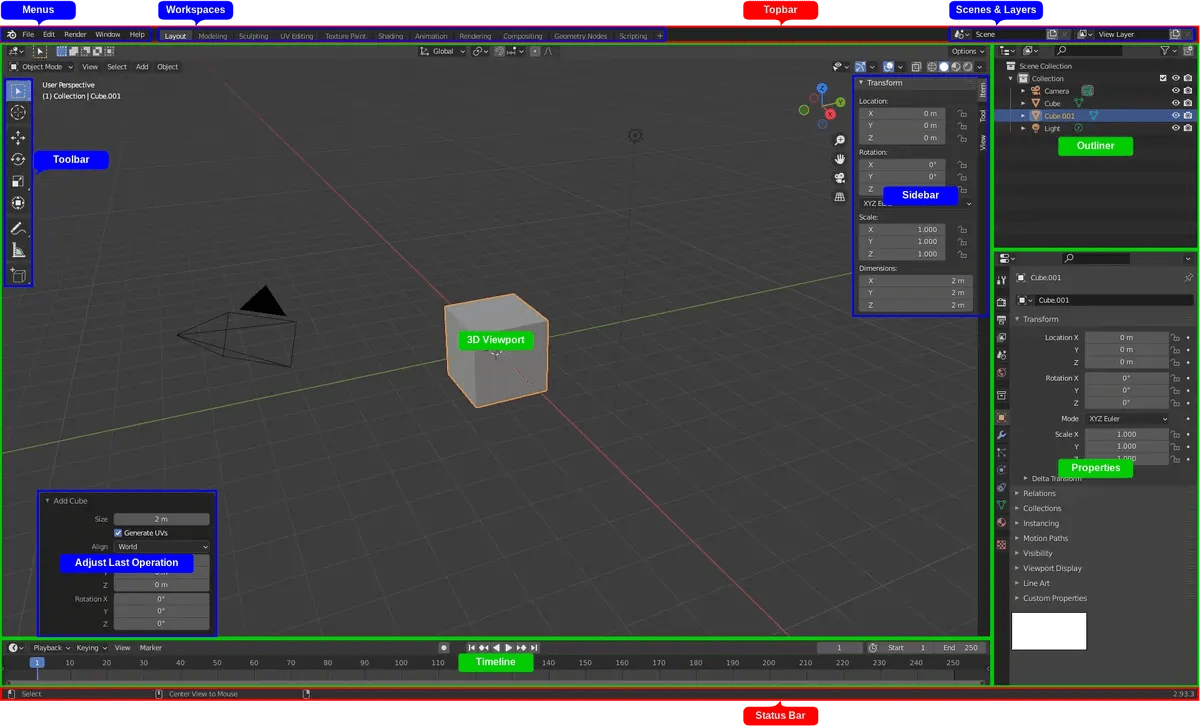1200x727 pixels.
Task: Select the Move tool in the toolbar
Action: (18, 135)
